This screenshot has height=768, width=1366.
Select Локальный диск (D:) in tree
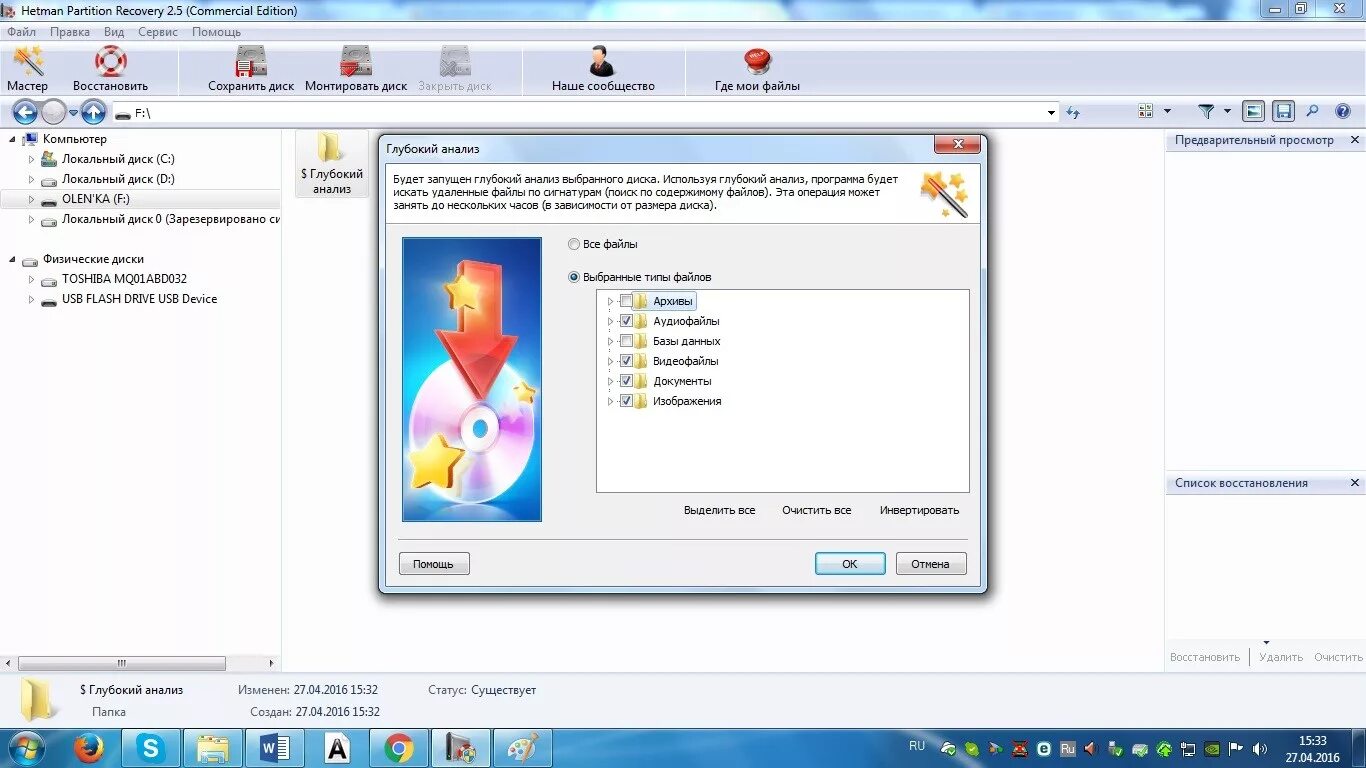118,179
